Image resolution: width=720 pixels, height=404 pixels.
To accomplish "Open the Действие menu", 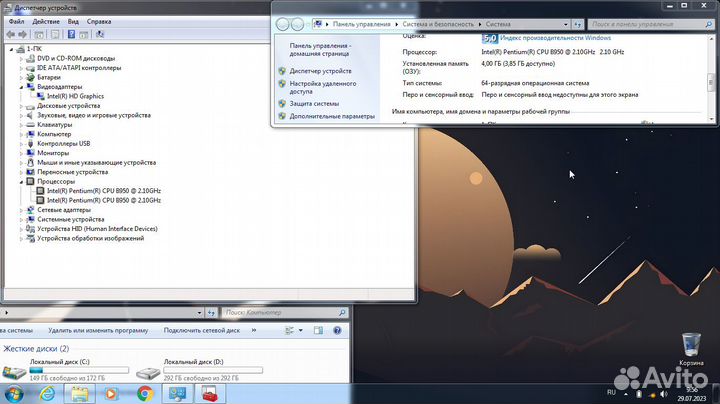I will coord(46,22).
